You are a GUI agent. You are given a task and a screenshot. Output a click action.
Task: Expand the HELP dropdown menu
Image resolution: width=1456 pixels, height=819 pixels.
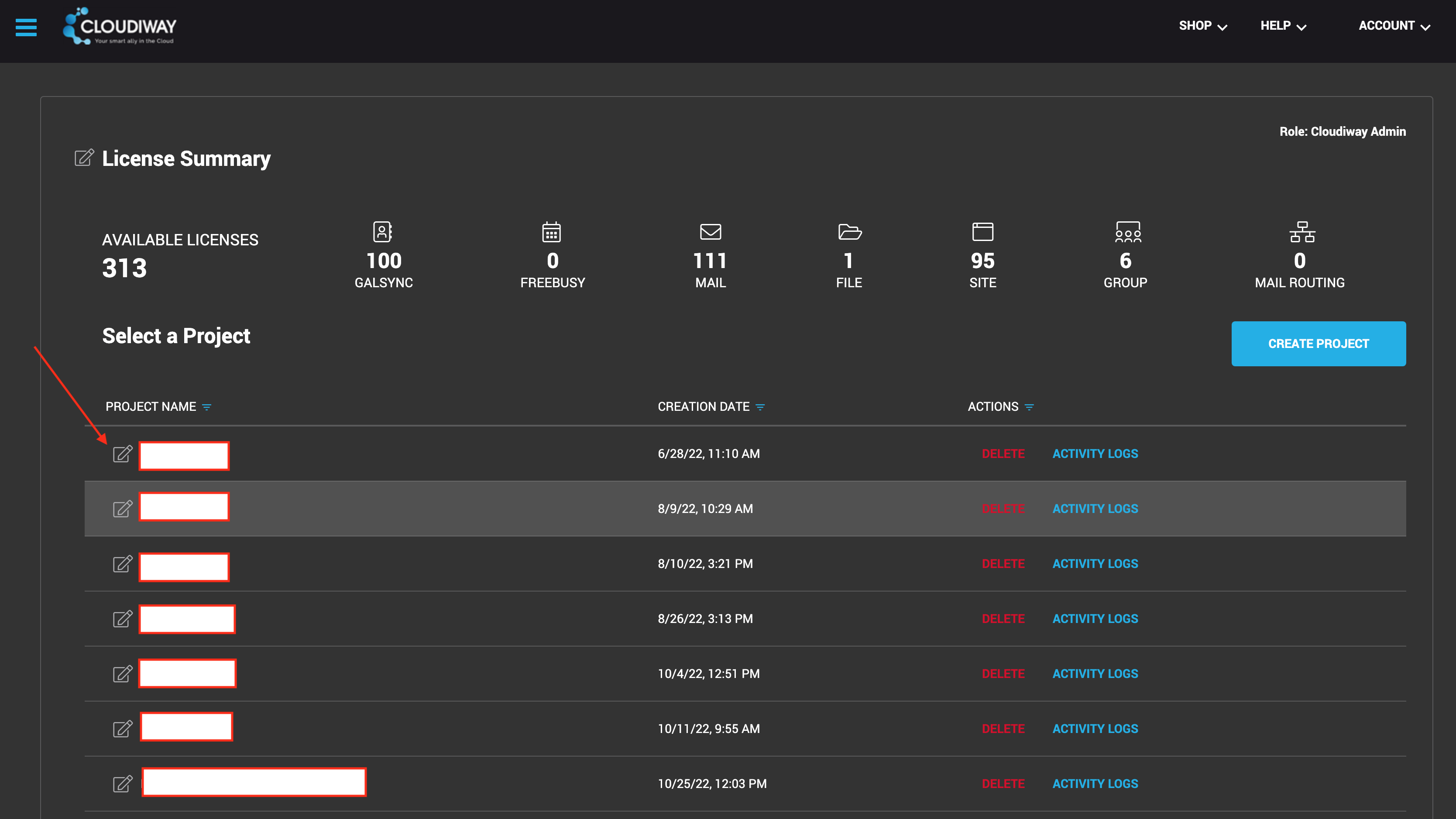coord(1283,26)
